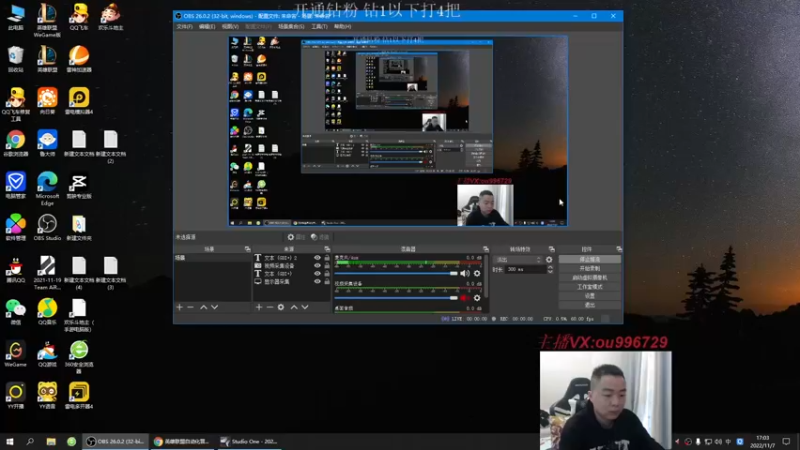
Task: Select the 场景 item in scenes list
Action: 213,258
